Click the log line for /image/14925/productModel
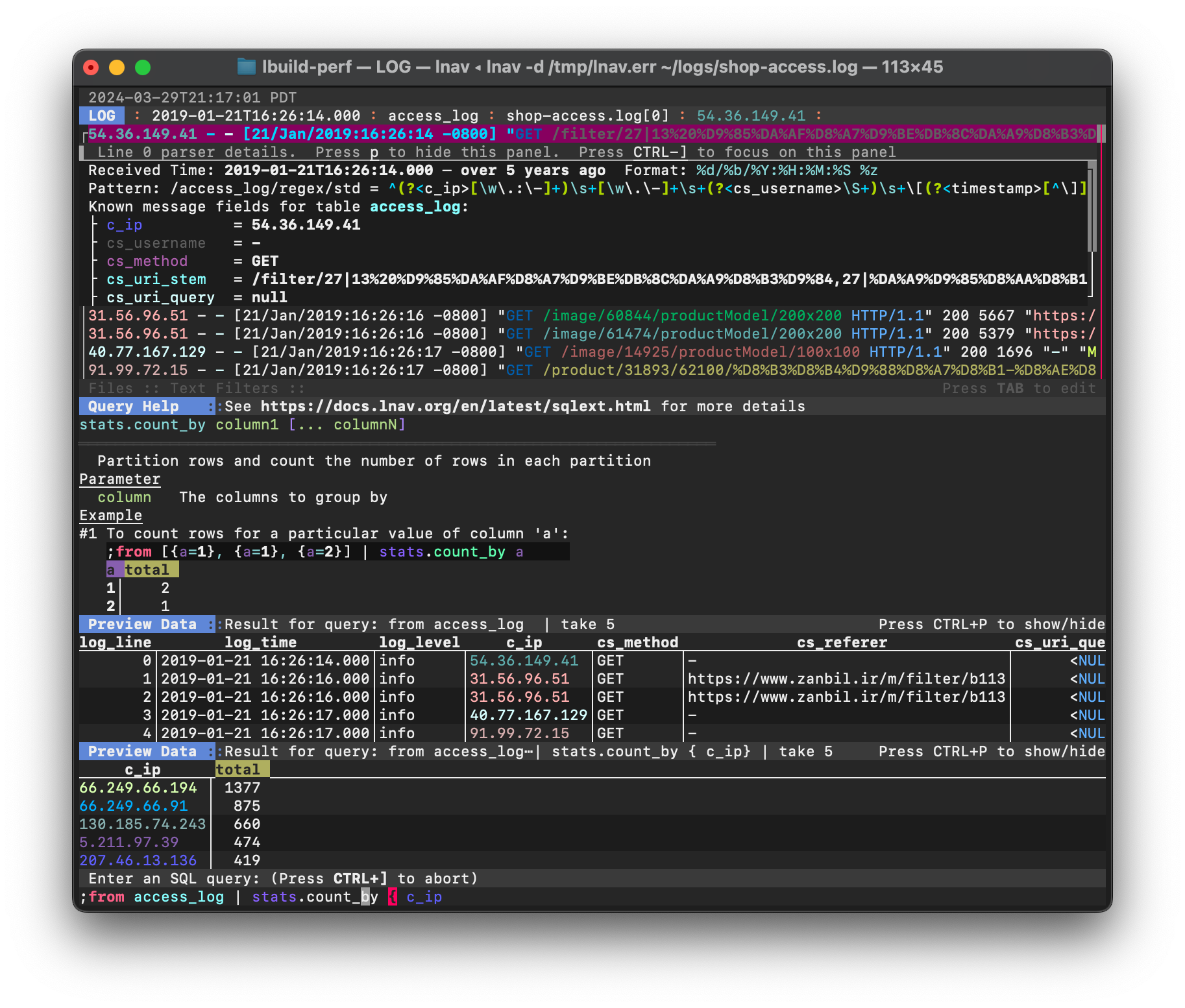The height and width of the screenshot is (1008, 1185). pyautogui.click(x=592, y=352)
